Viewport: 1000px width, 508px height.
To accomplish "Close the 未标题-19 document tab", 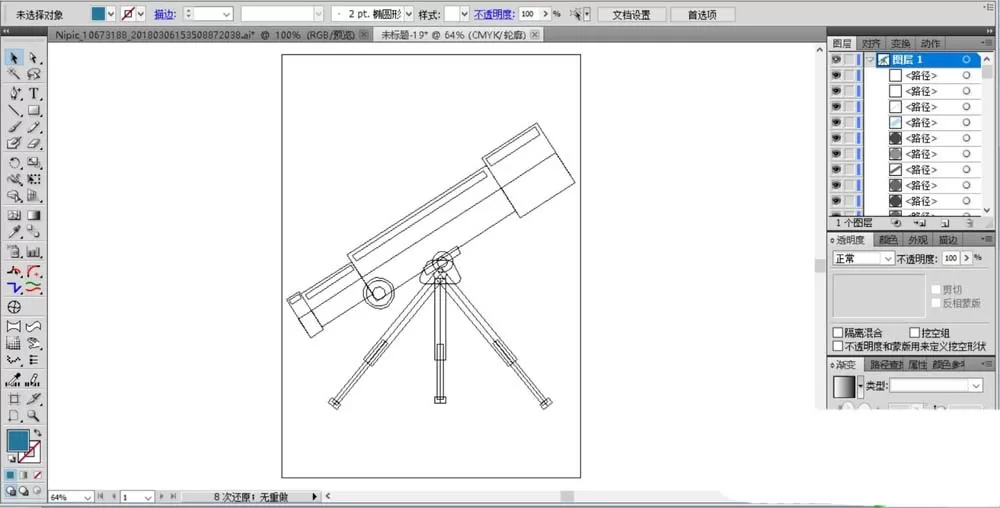I will [x=534, y=35].
